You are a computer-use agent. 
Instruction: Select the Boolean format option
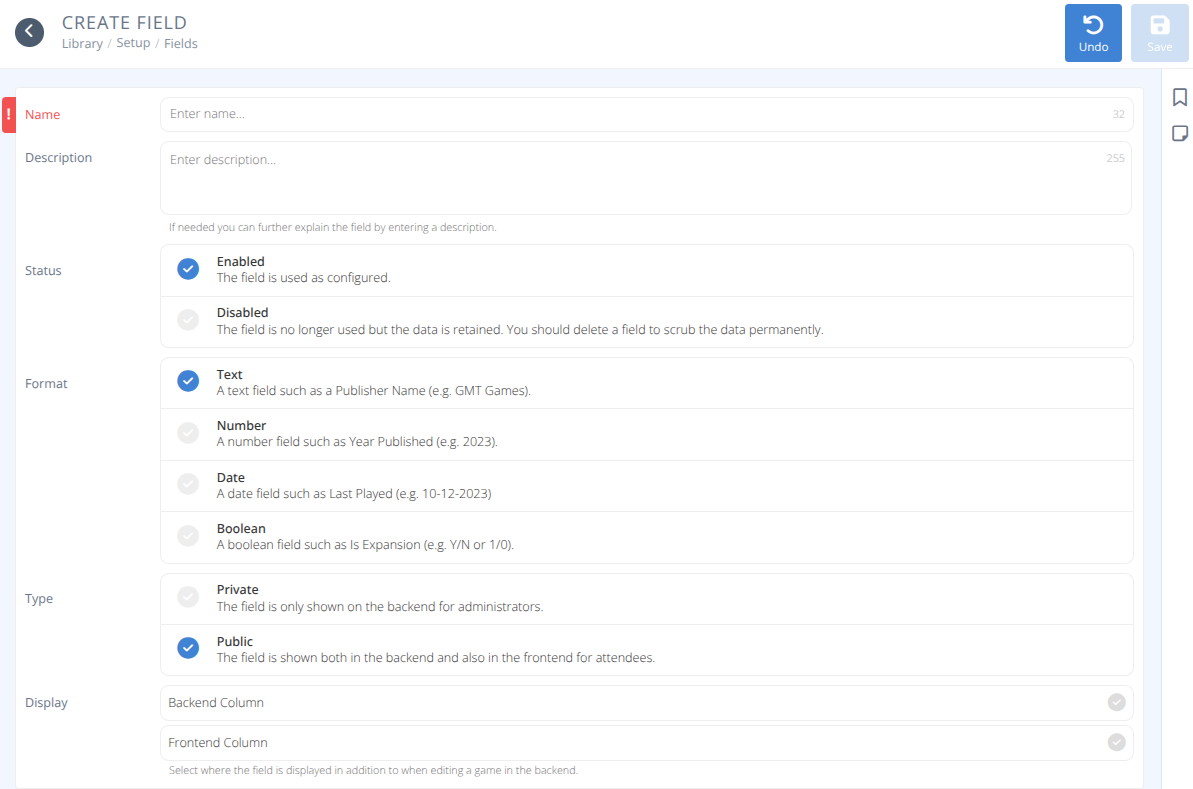(188, 535)
